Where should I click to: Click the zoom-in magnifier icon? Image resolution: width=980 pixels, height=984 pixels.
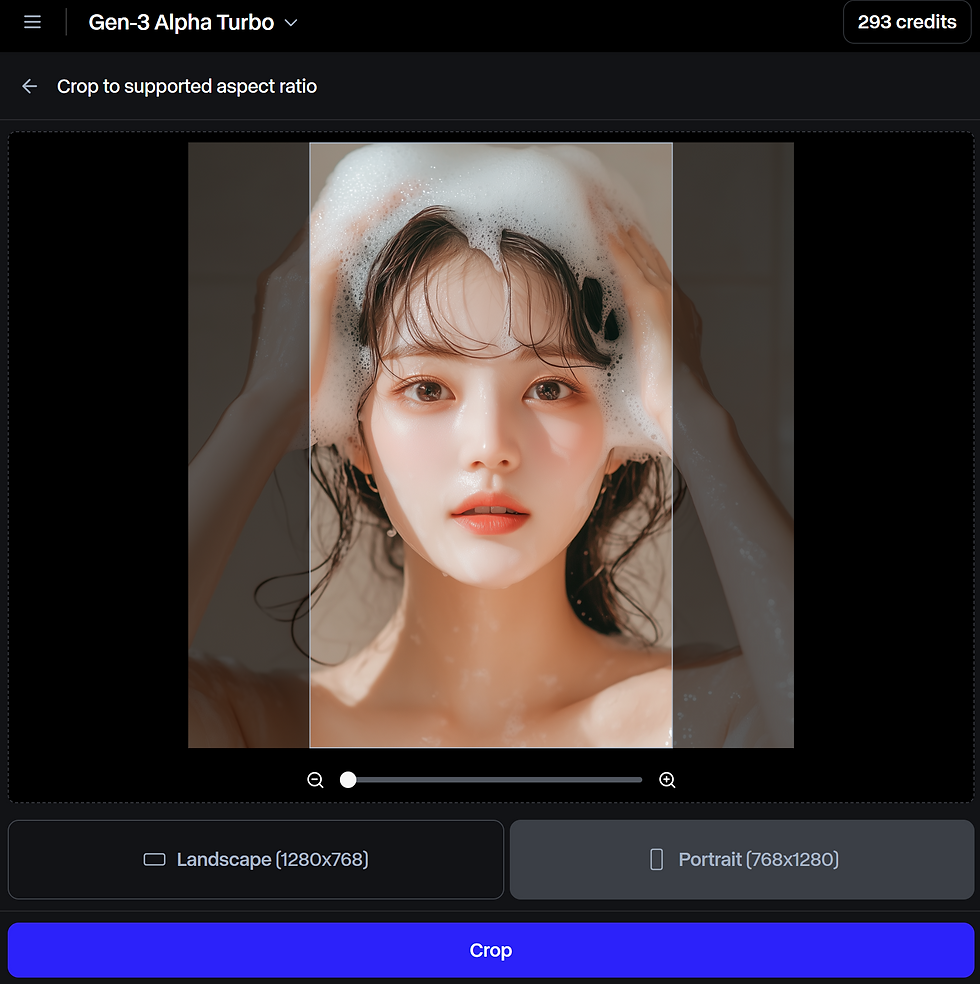click(667, 779)
